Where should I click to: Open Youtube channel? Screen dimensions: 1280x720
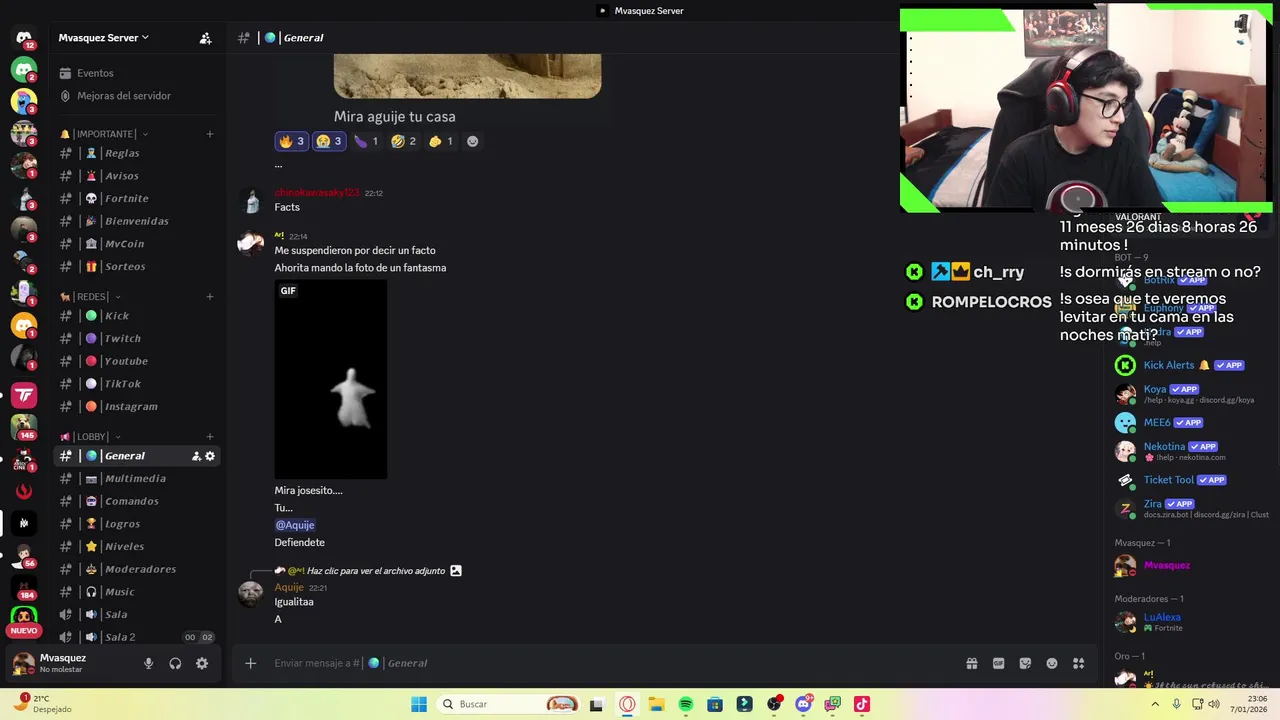(137, 361)
